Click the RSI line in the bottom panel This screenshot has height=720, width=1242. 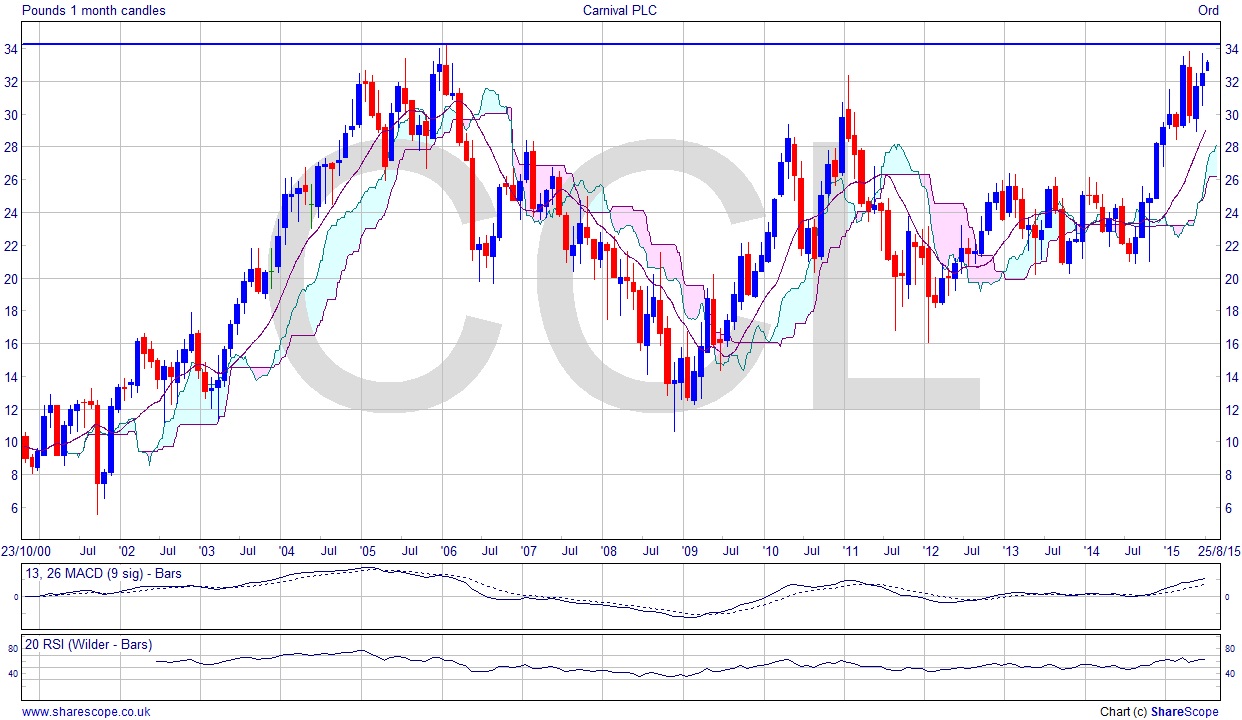click(600, 668)
